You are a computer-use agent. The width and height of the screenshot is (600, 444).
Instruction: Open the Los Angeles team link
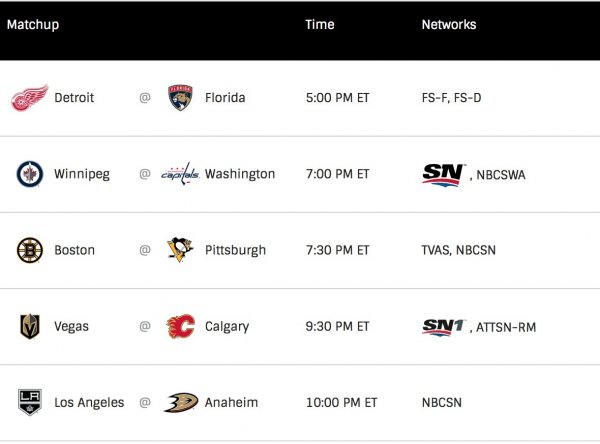point(89,402)
